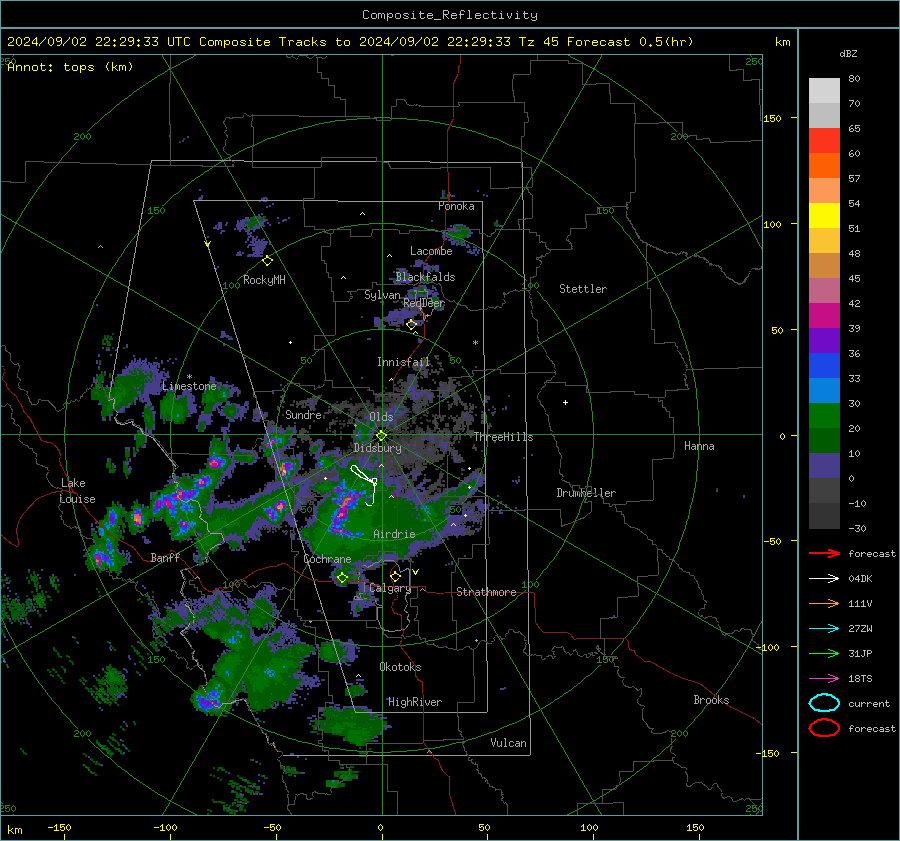Click the magenta 18TS arrow in legend
The height and width of the screenshot is (841, 900).
[824, 679]
